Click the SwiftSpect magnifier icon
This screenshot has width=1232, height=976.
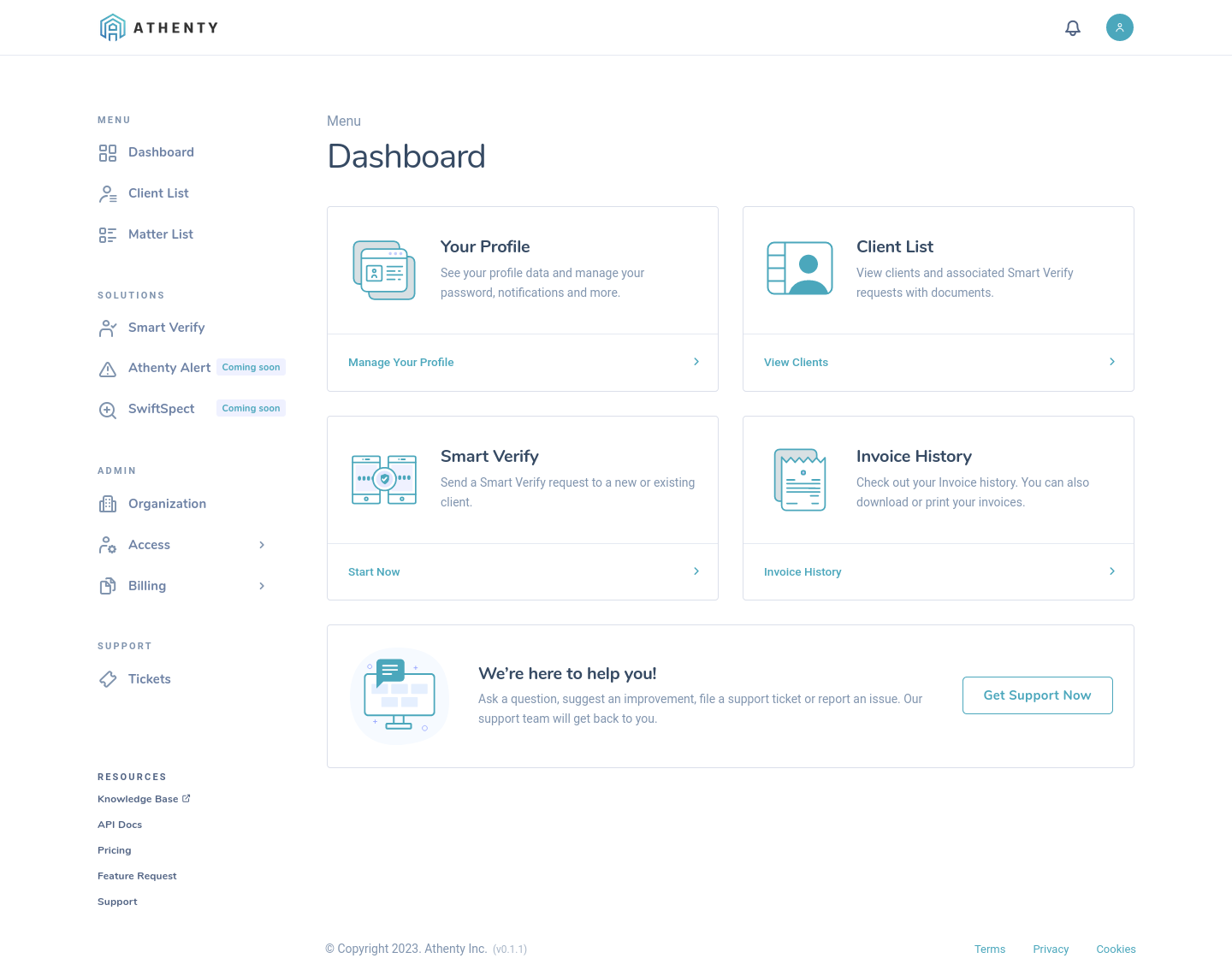(x=108, y=410)
